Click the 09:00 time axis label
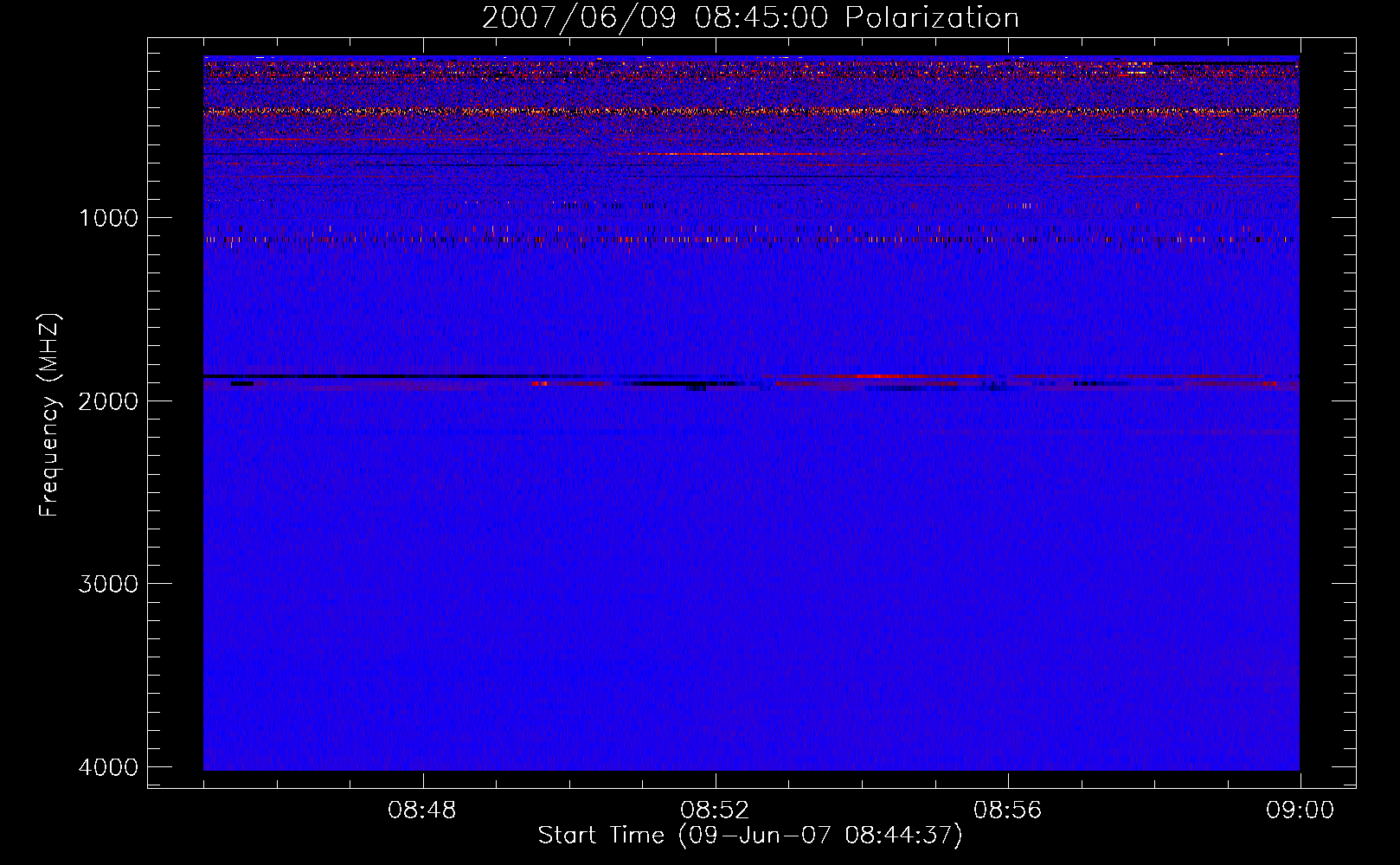Viewport: 1400px width, 865px height. 1300,811
